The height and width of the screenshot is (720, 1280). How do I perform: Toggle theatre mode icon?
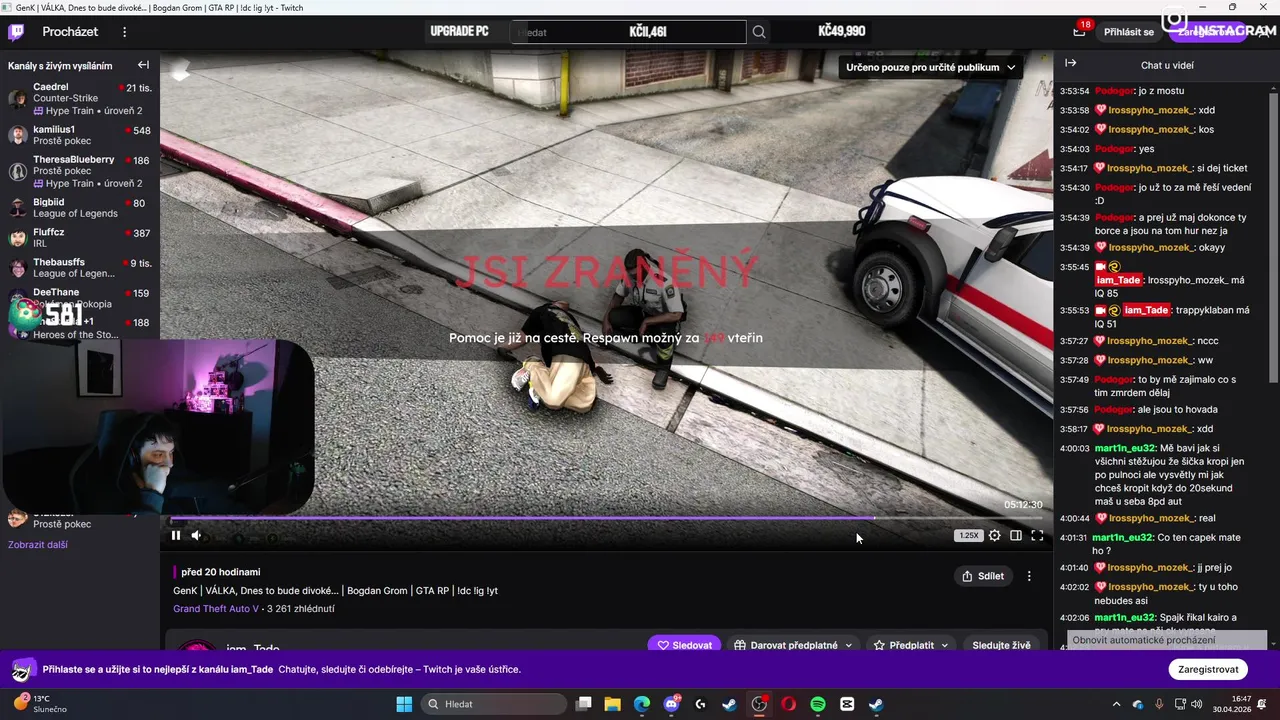(x=1016, y=535)
